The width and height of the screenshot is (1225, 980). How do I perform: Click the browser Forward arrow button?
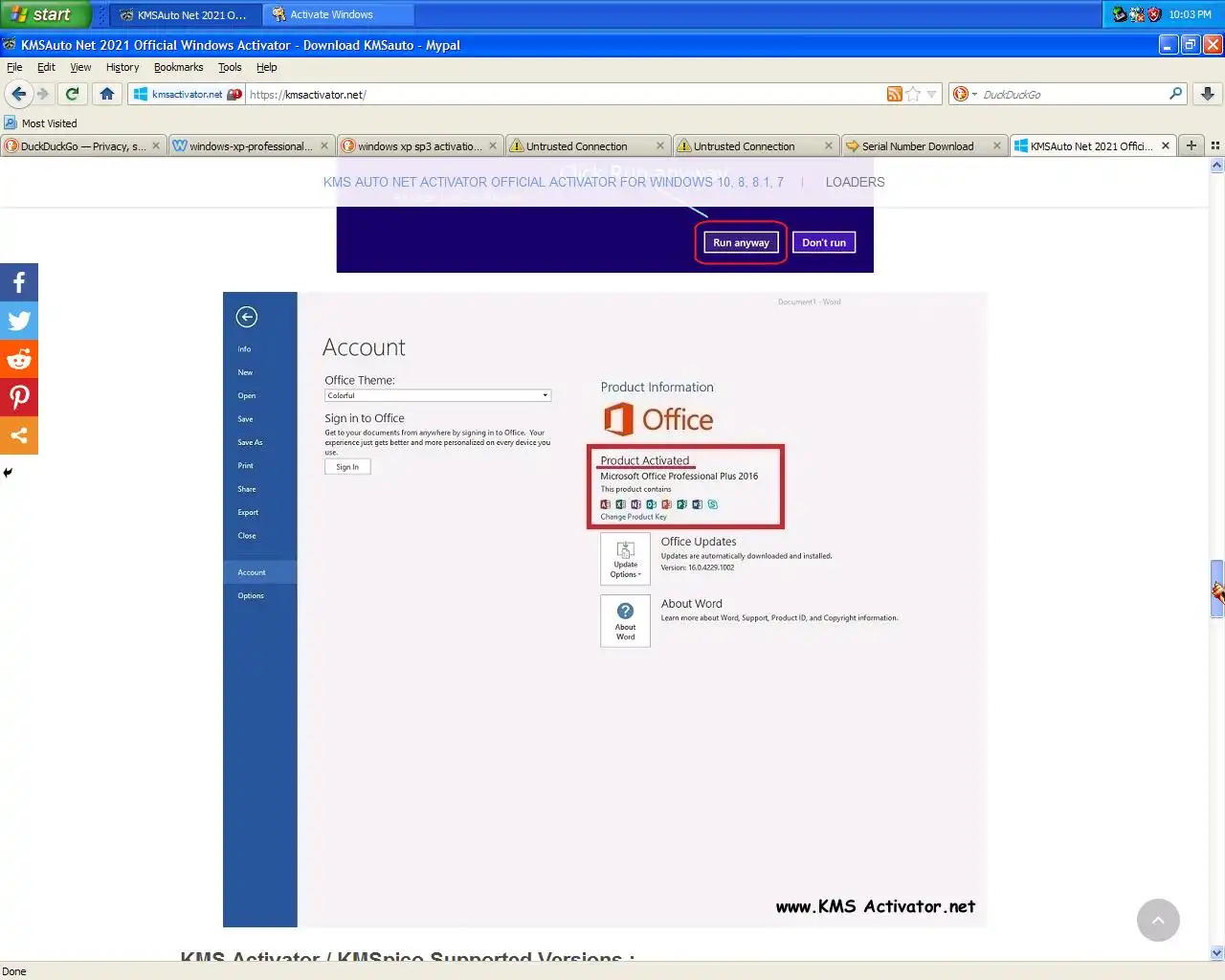pyautogui.click(x=42, y=94)
